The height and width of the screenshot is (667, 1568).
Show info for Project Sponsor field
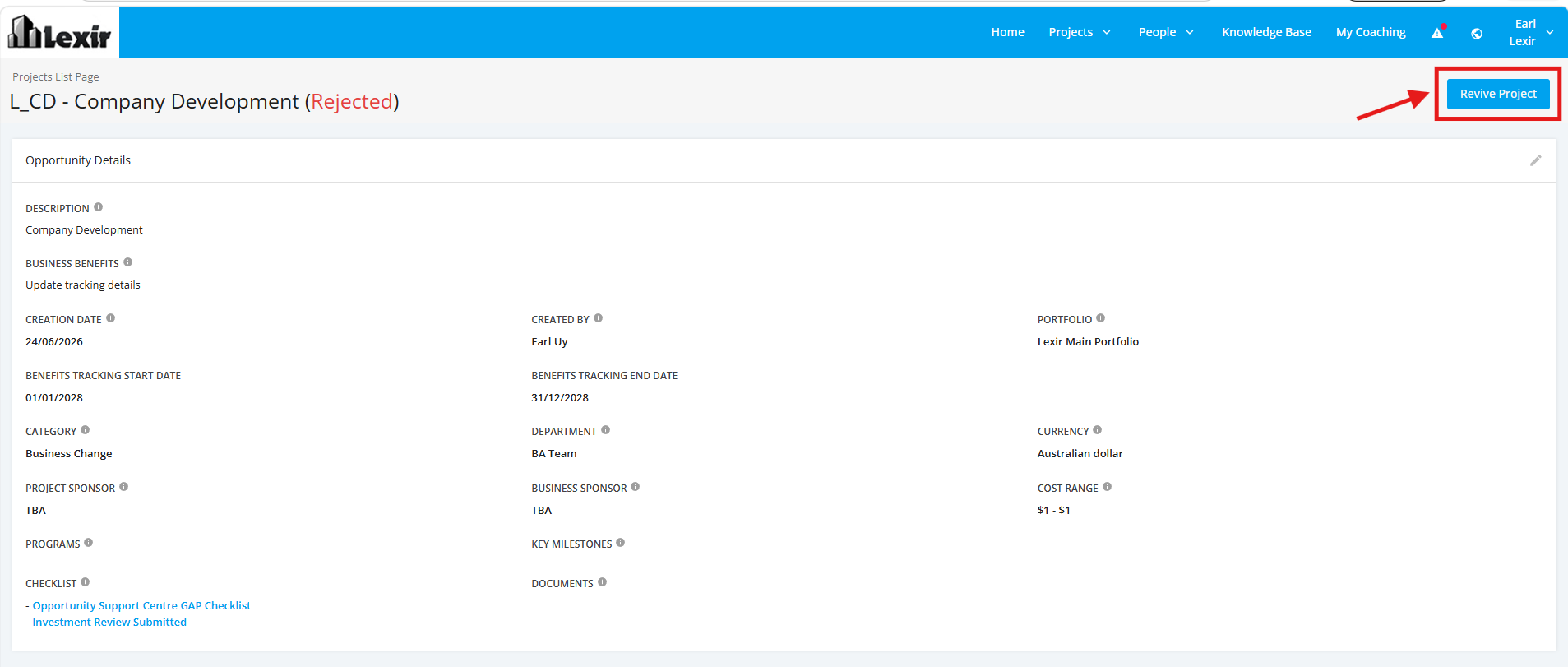click(123, 487)
